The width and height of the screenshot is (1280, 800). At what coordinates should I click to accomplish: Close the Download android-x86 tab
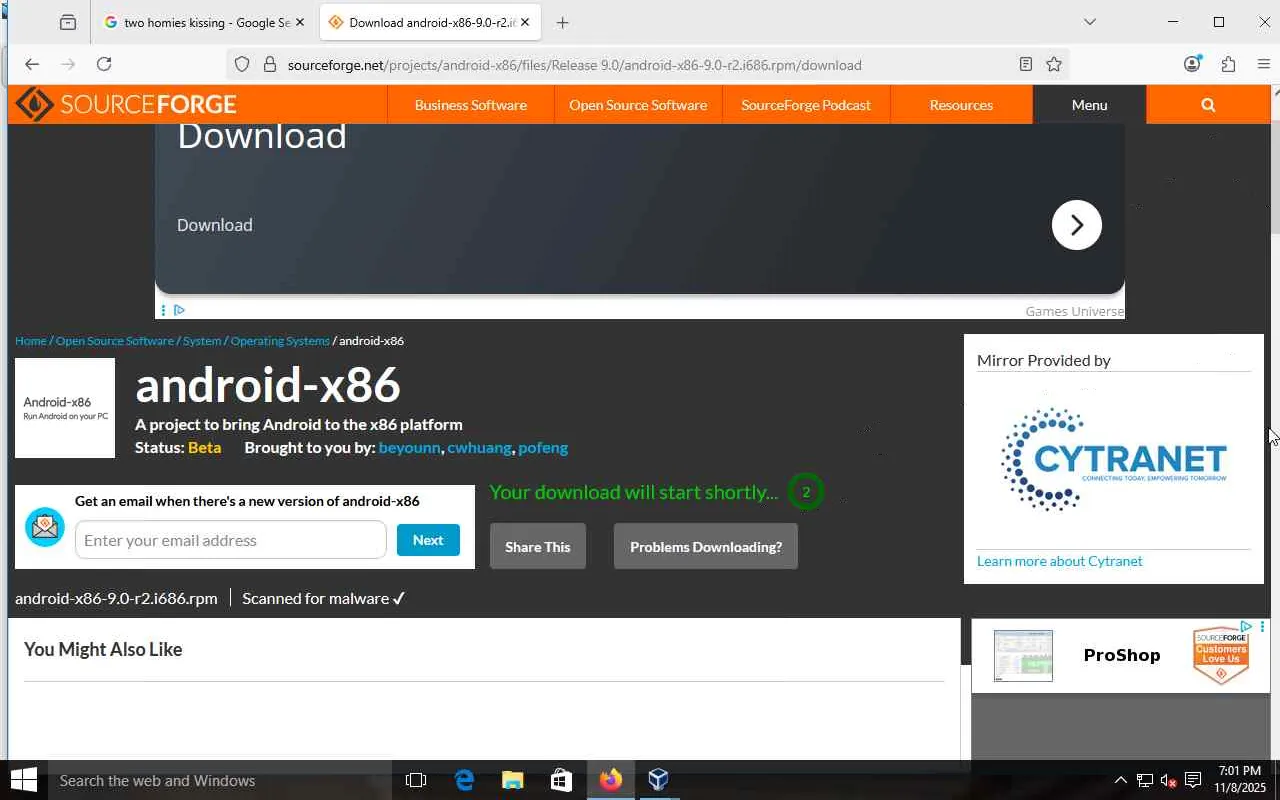click(525, 22)
